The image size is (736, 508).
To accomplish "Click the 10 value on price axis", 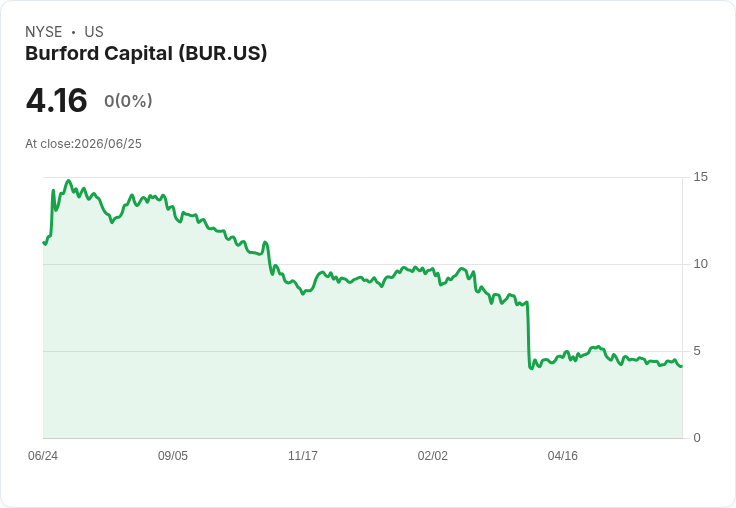I will click(700, 264).
